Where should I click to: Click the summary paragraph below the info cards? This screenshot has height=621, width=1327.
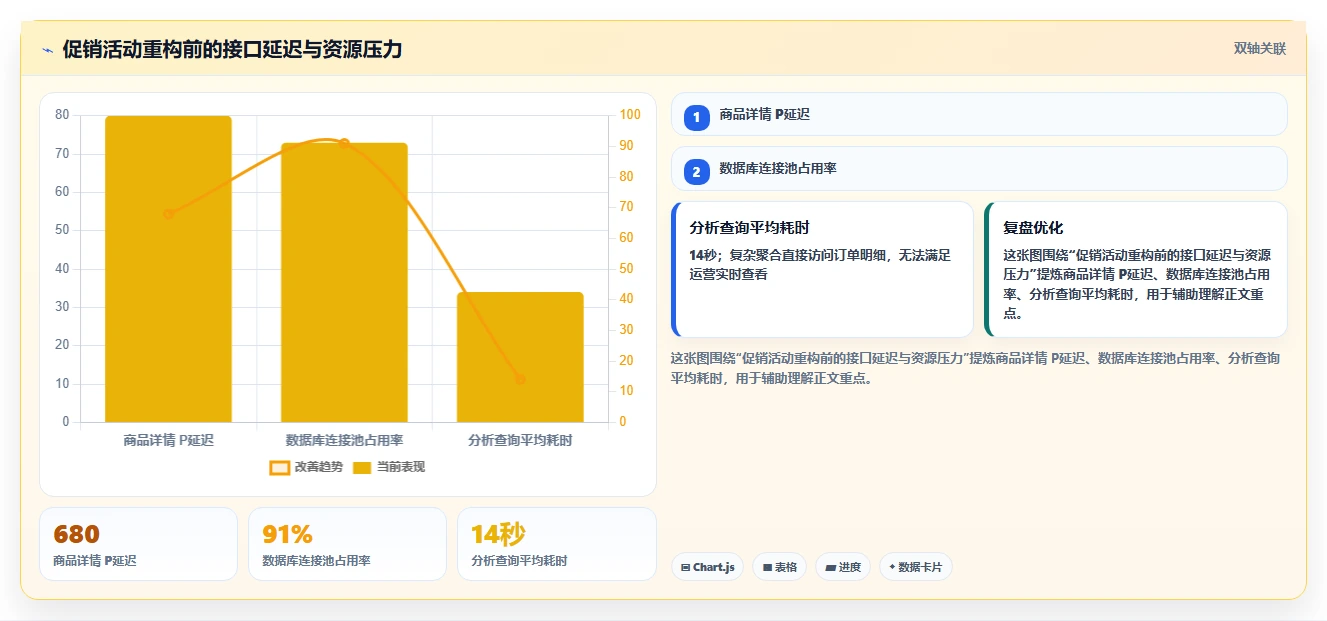click(x=975, y=368)
